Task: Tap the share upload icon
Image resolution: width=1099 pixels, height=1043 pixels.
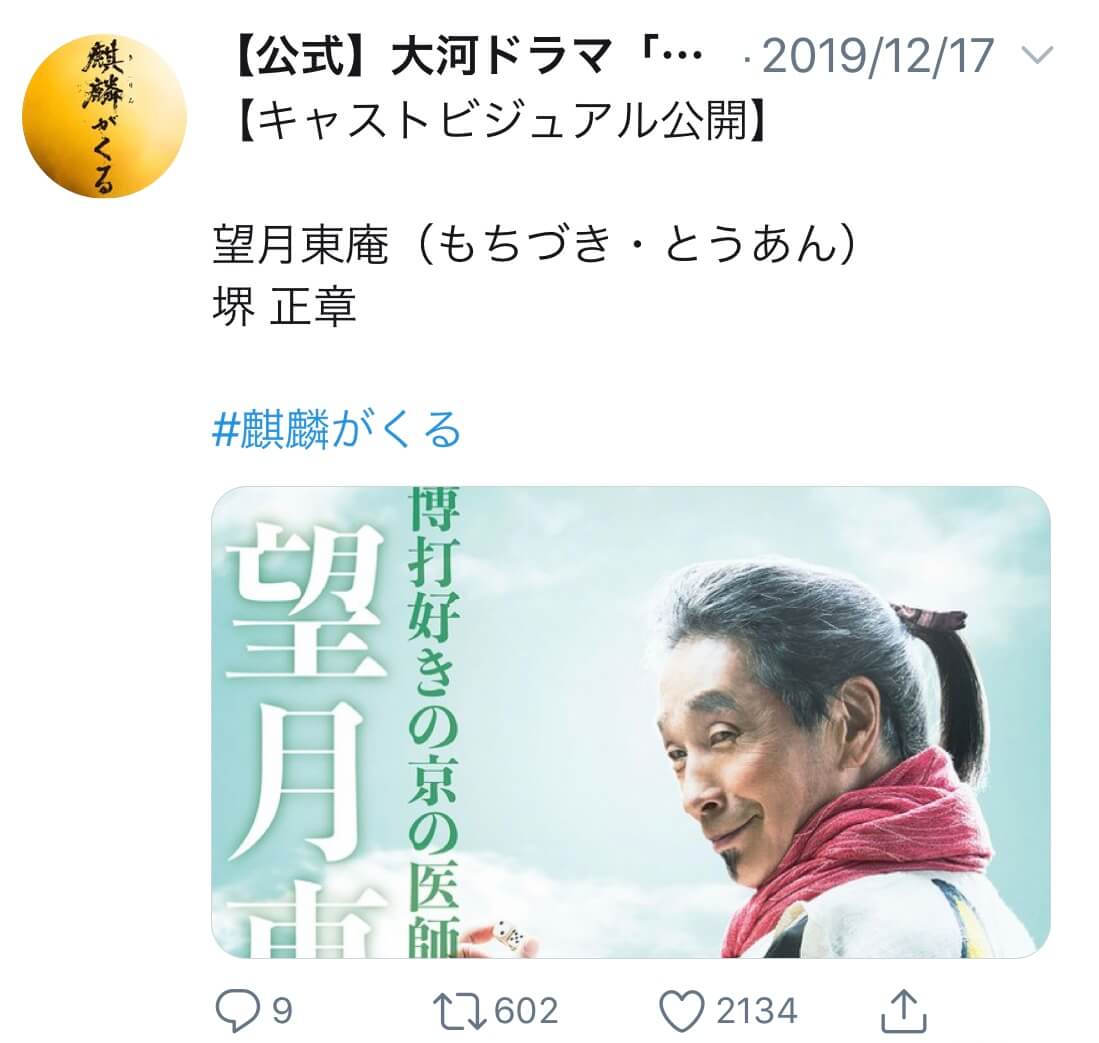Action: [903, 1010]
